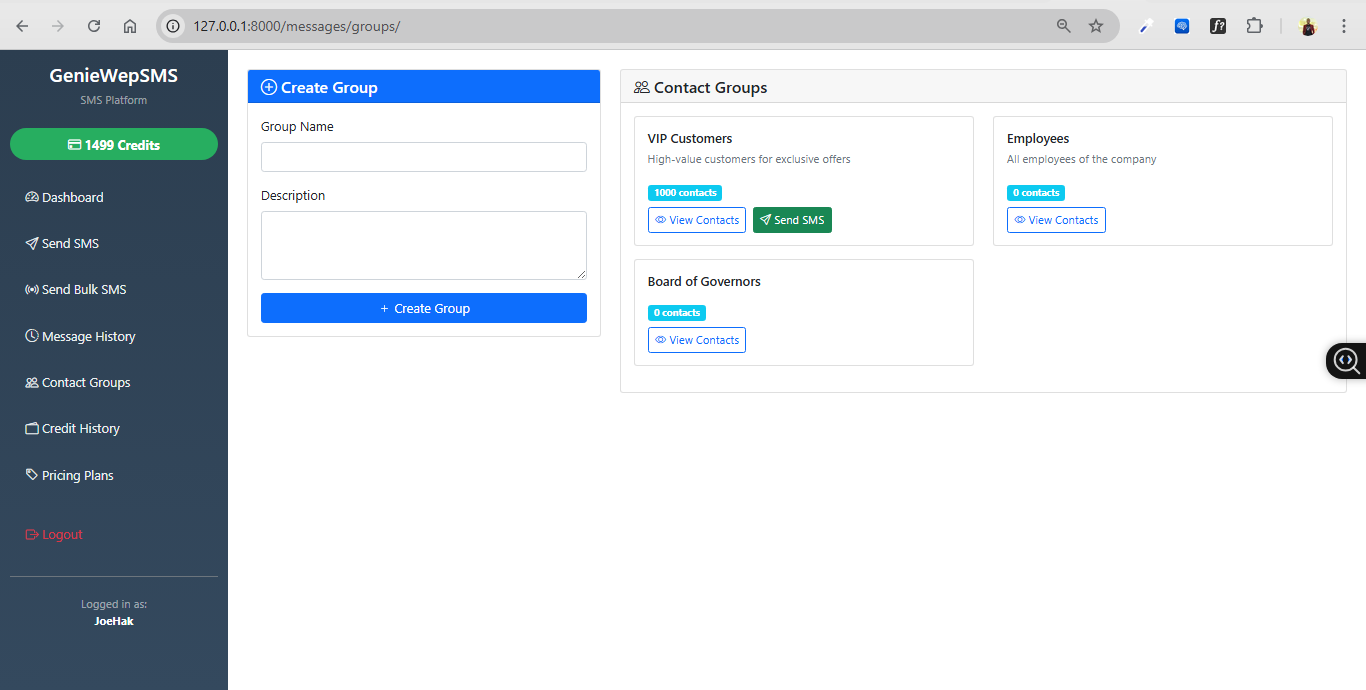Open Send Bulk SMS page
The height and width of the screenshot is (690, 1366).
click(84, 290)
